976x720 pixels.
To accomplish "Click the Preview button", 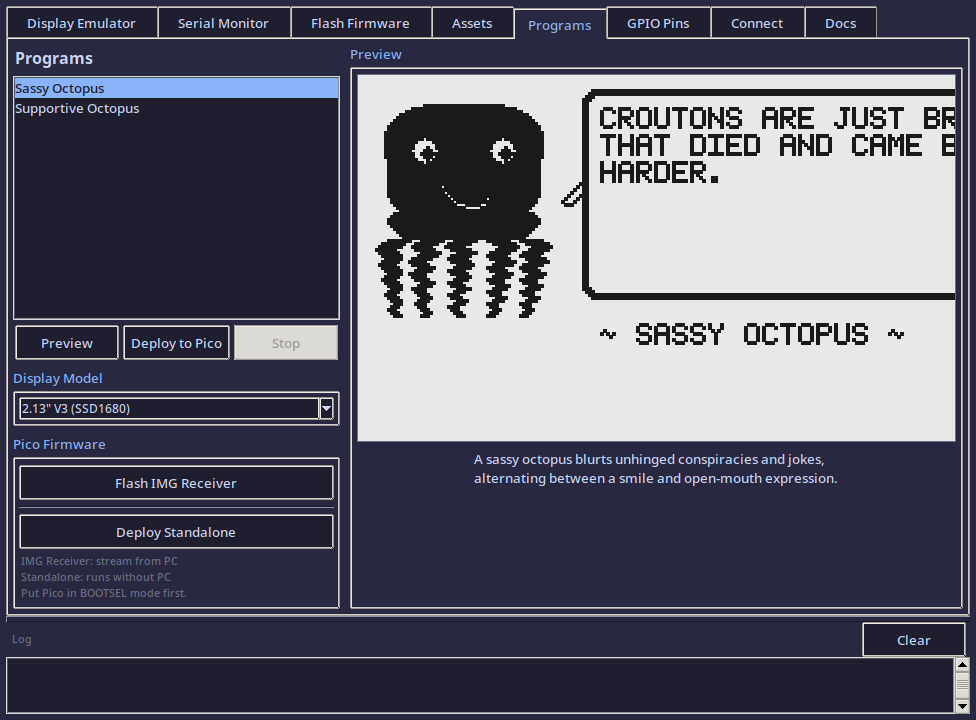I will (66, 342).
